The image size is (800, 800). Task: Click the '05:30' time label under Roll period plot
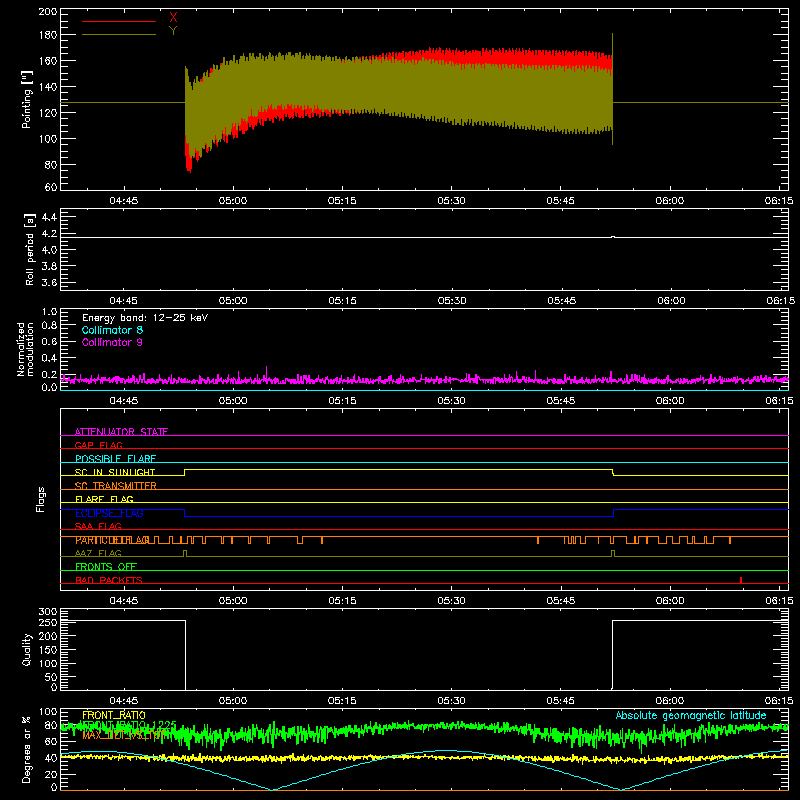(452, 301)
